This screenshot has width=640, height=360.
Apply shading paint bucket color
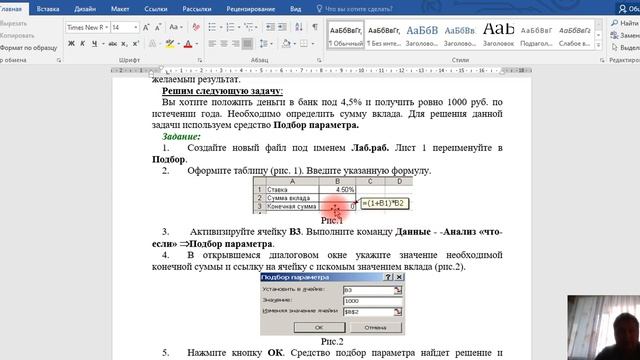point(287,43)
